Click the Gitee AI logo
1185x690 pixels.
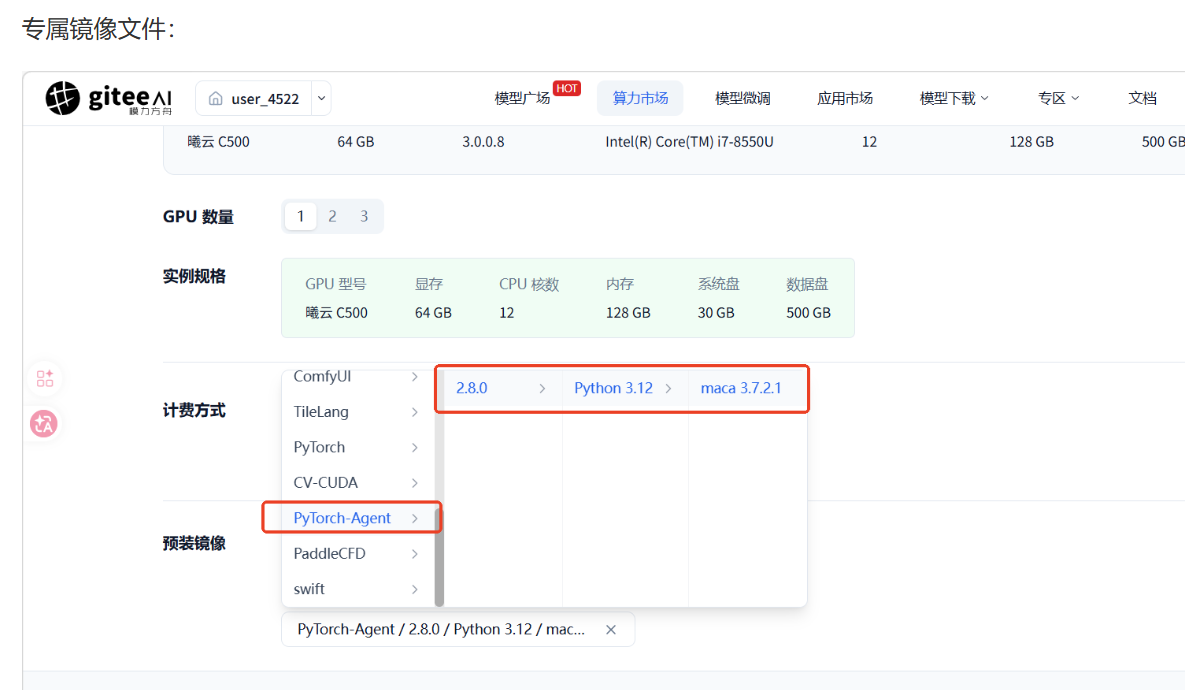[x=109, y=98]
